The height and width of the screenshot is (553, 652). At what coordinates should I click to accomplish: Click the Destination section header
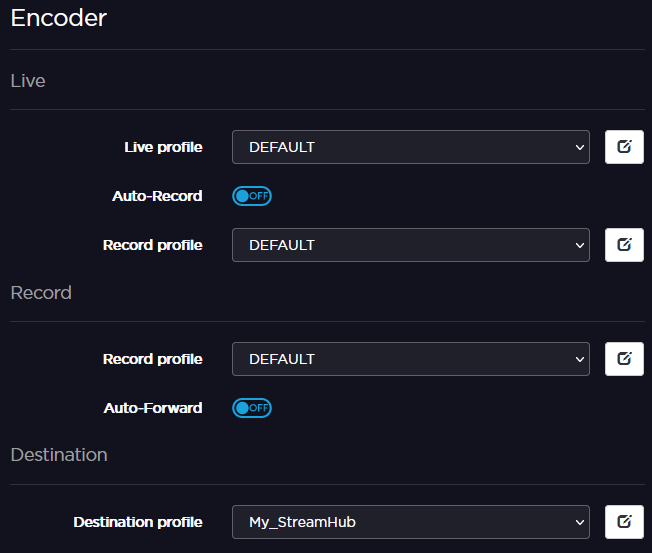coord(59,455)
